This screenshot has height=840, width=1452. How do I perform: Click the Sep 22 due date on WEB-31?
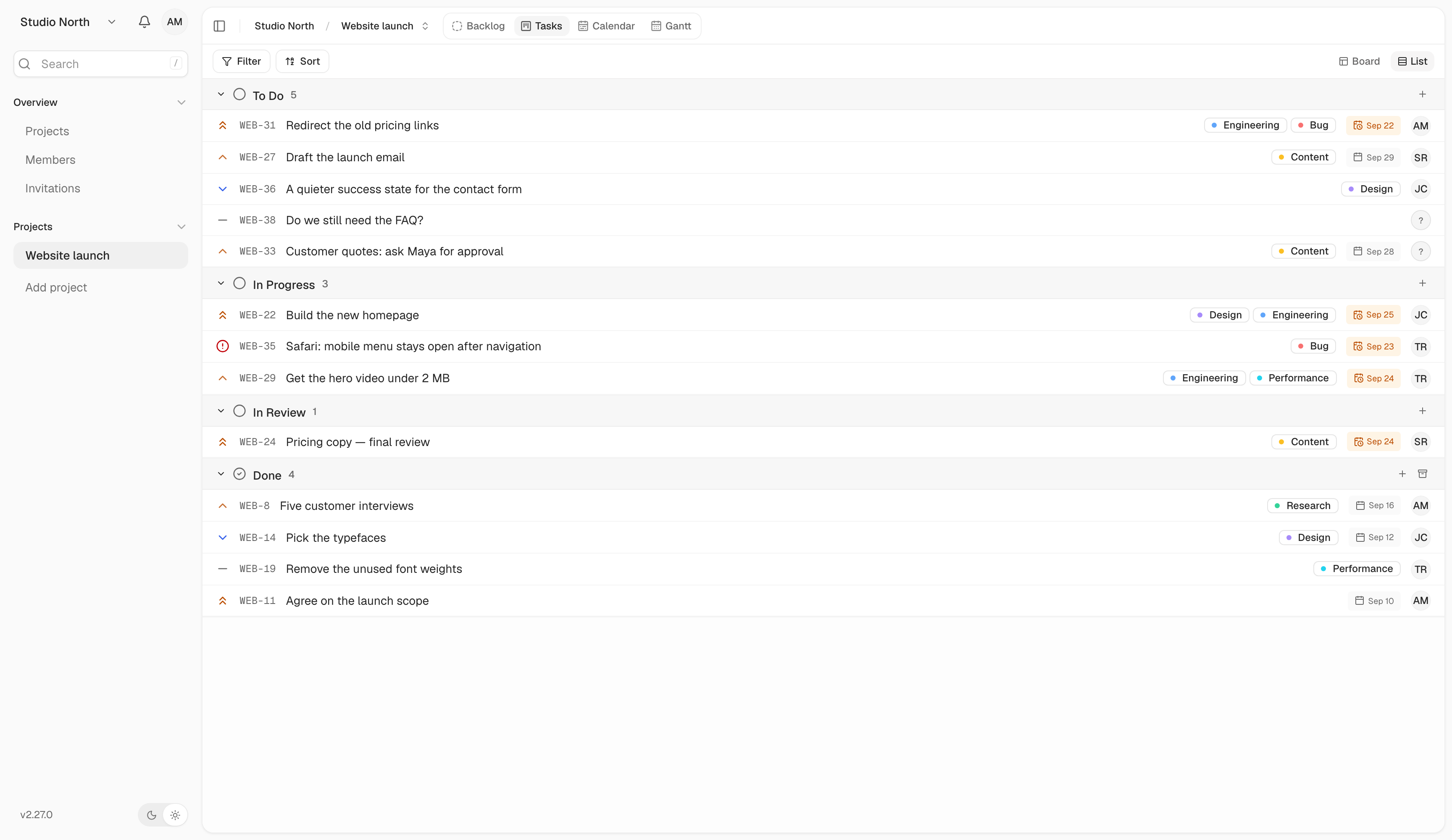click(x=1373, y=126)
